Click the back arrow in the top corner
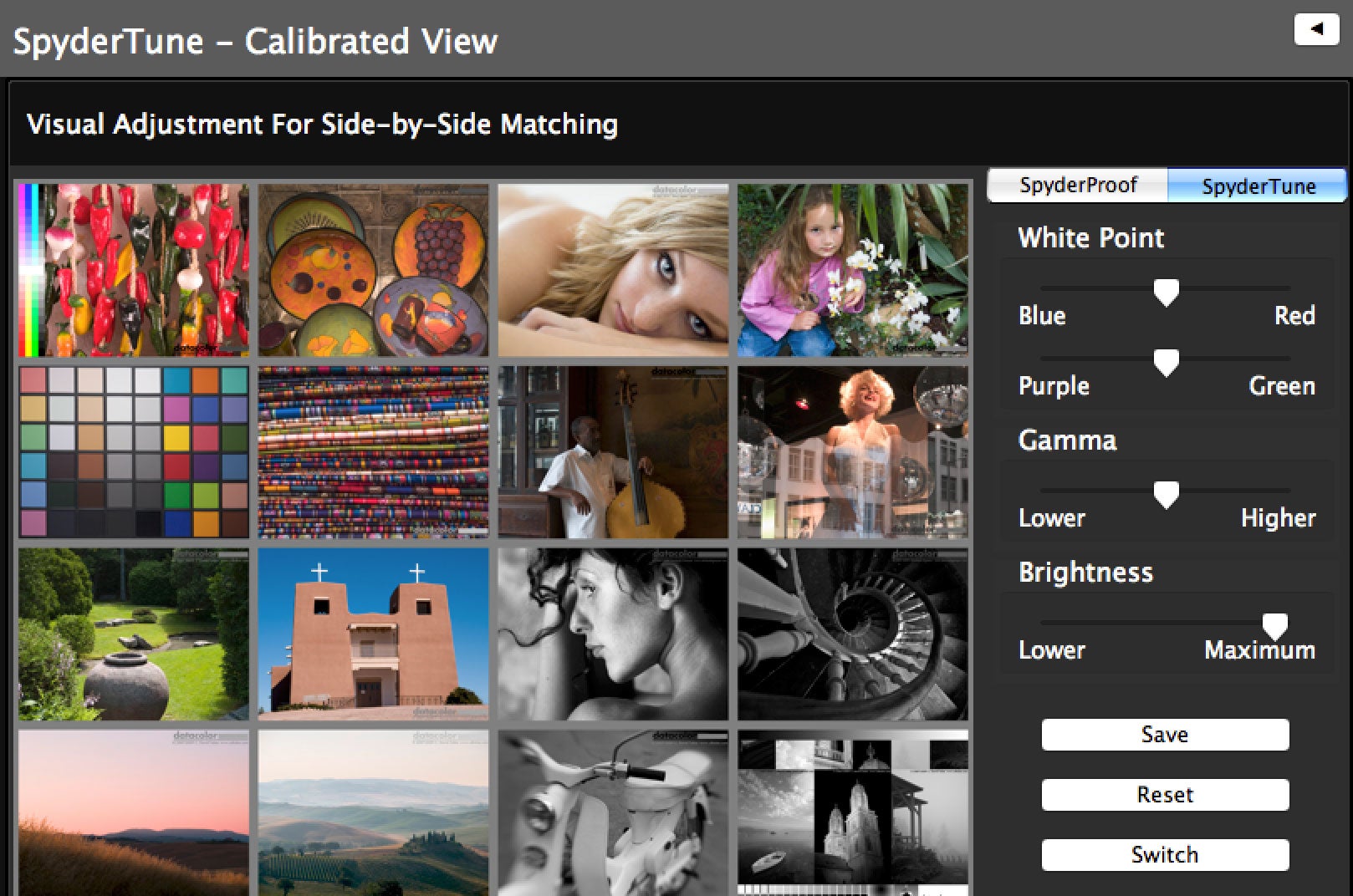This screenshot has height=896, width=1353. [x=1317, y=28]
